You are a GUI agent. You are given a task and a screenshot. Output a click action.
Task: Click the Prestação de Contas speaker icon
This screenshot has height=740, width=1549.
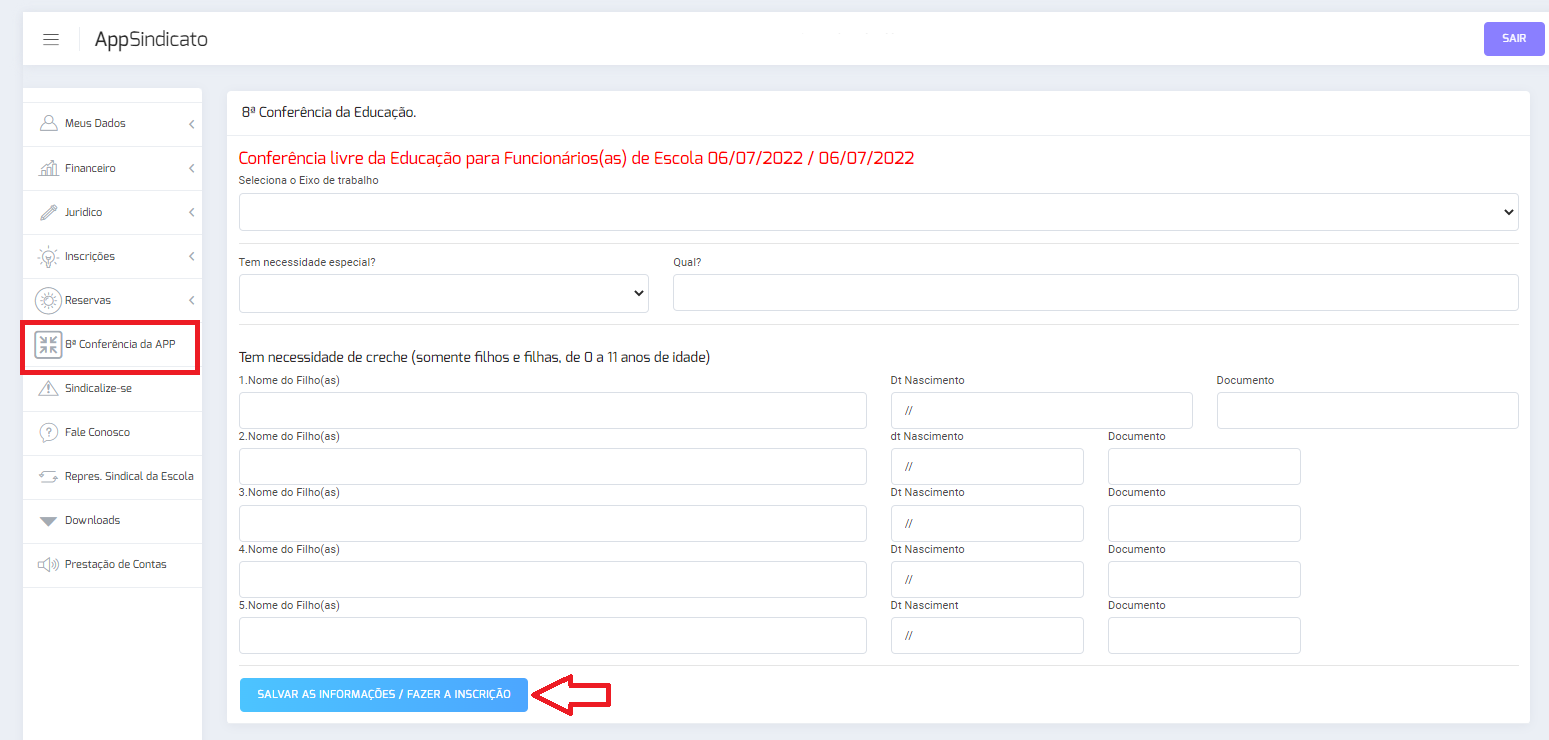click(x=48, y=564)
